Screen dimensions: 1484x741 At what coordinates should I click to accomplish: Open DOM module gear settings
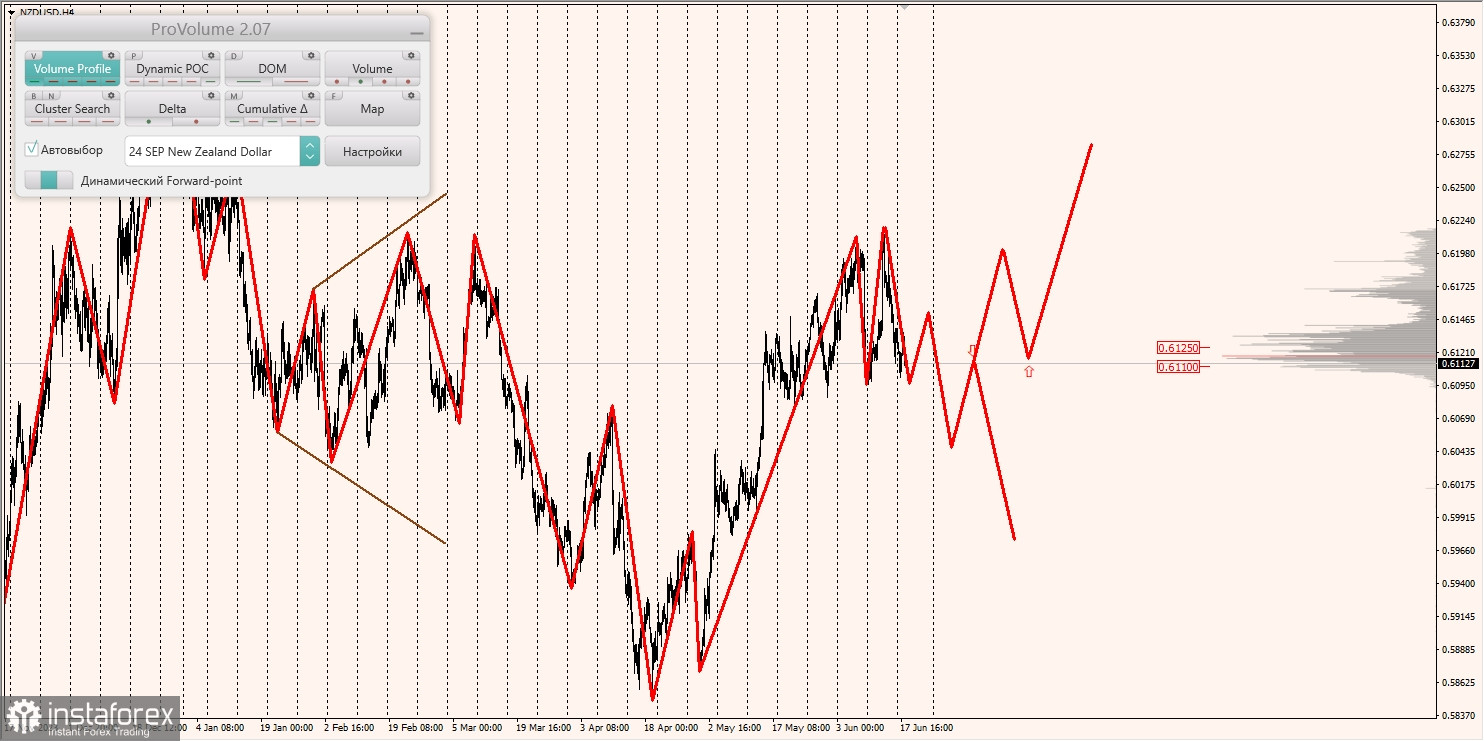pos(311,55)
